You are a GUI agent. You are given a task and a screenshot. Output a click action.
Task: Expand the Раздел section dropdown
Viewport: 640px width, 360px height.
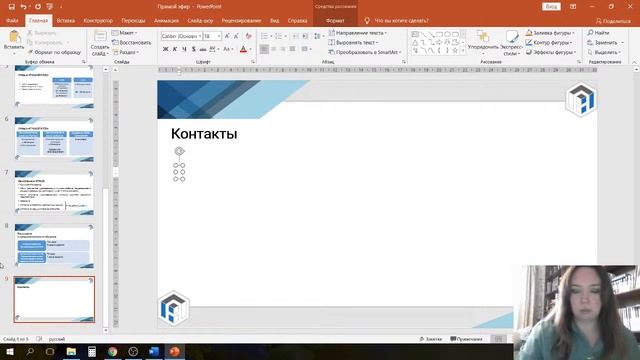tap(126, 52)
